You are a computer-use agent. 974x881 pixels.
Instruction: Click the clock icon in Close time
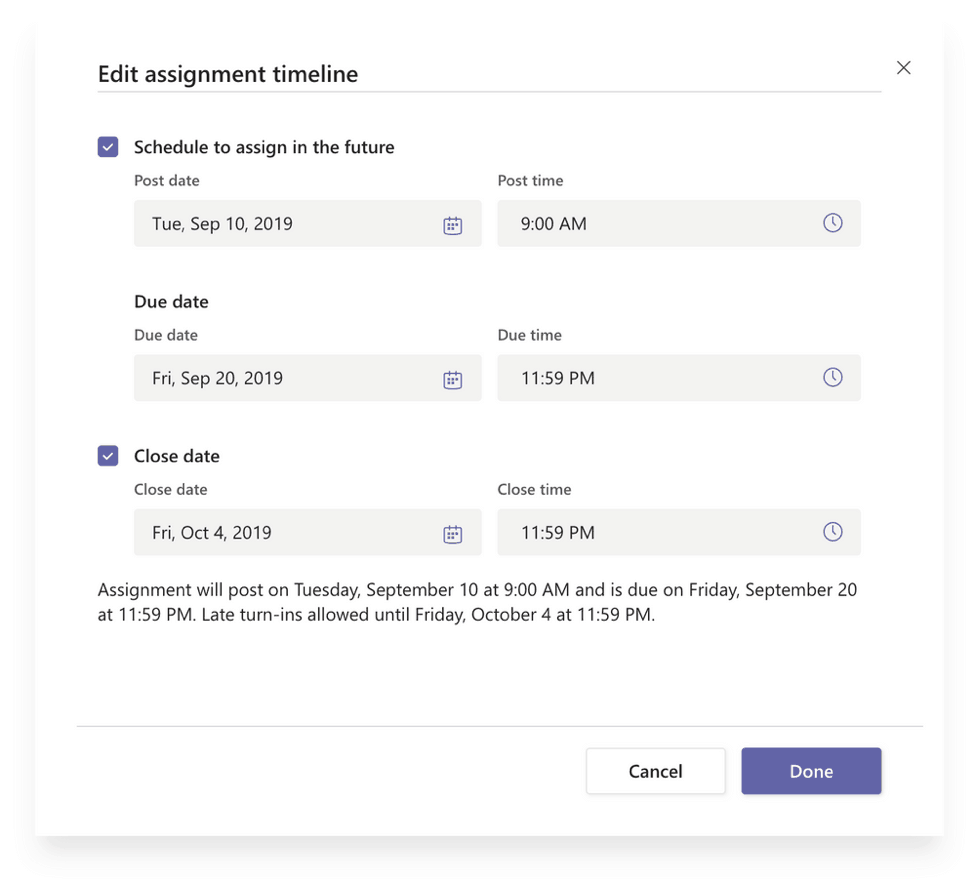832,532
